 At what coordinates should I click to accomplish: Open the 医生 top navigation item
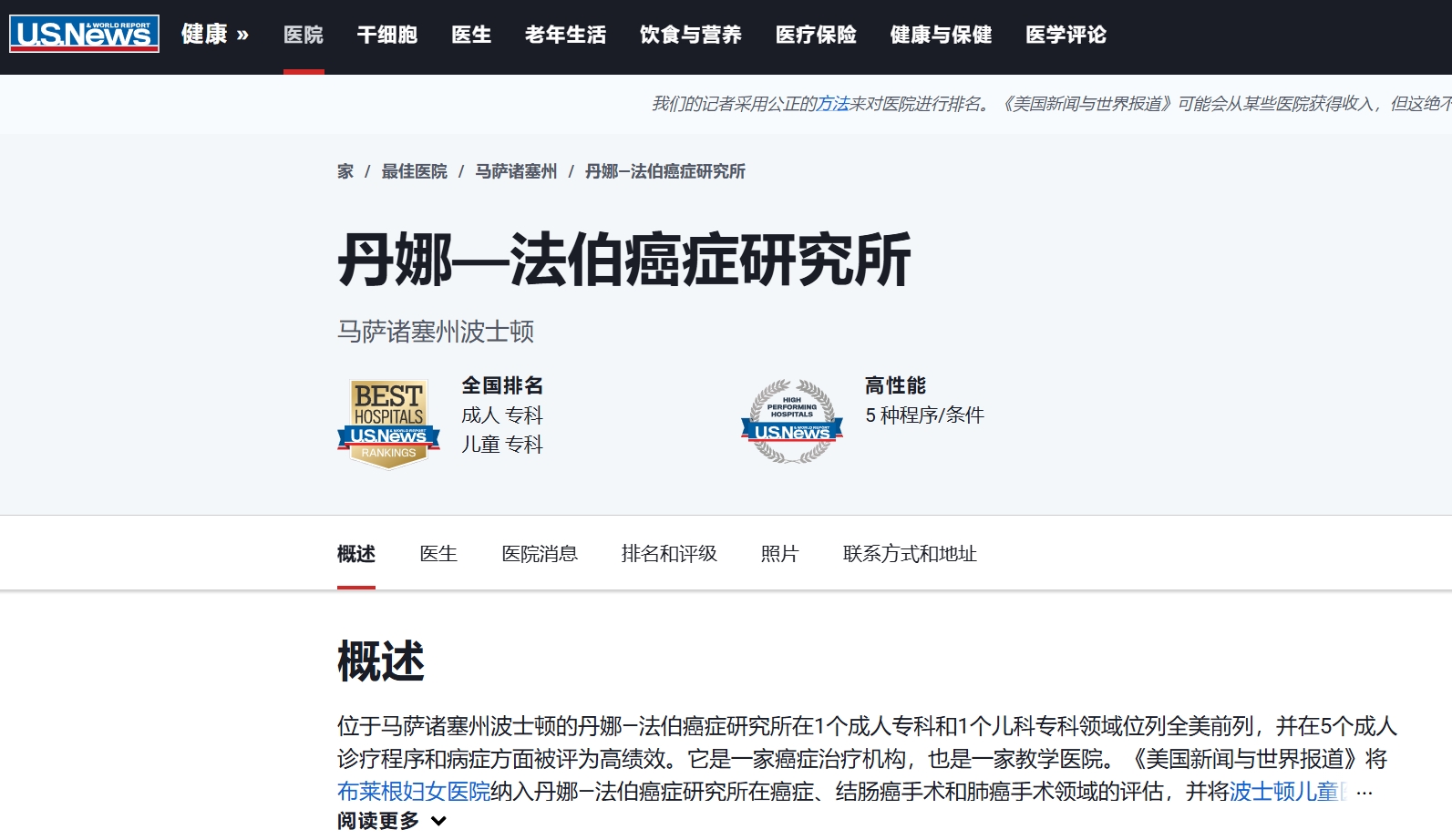pyautogui.click(x=471, y=35)
